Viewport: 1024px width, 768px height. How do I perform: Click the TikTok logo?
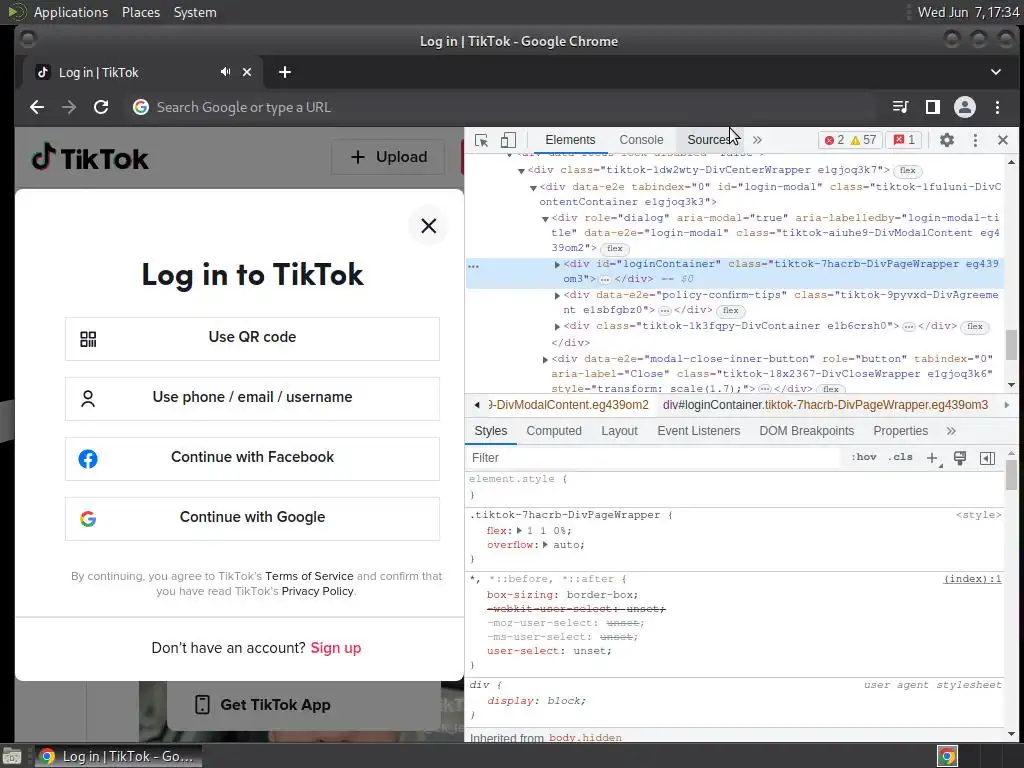pyautogui.click(x=90, y=157)
